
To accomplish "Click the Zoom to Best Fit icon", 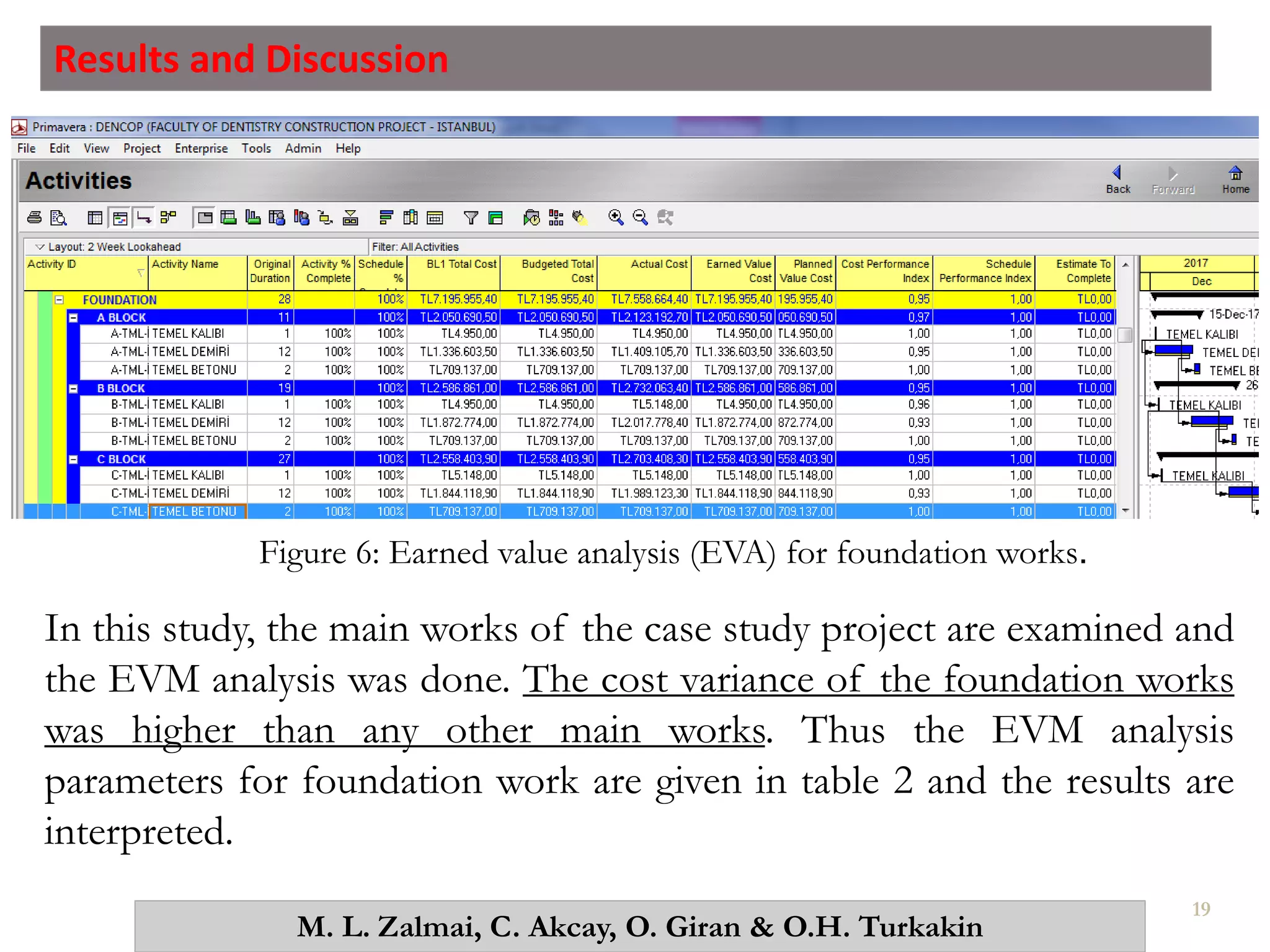I will [665, 218].
